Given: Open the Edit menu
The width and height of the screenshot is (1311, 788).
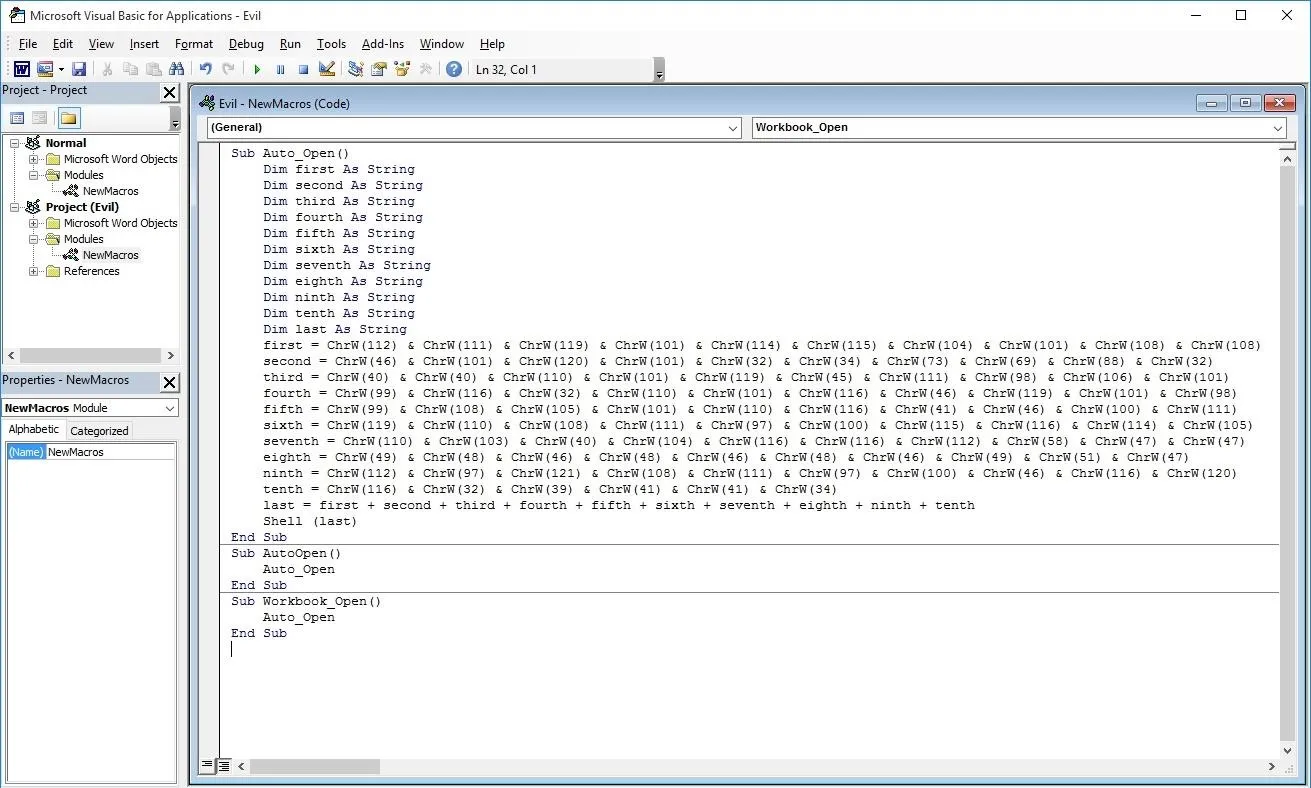Looking at the screenshot, I should click(62, 44).
